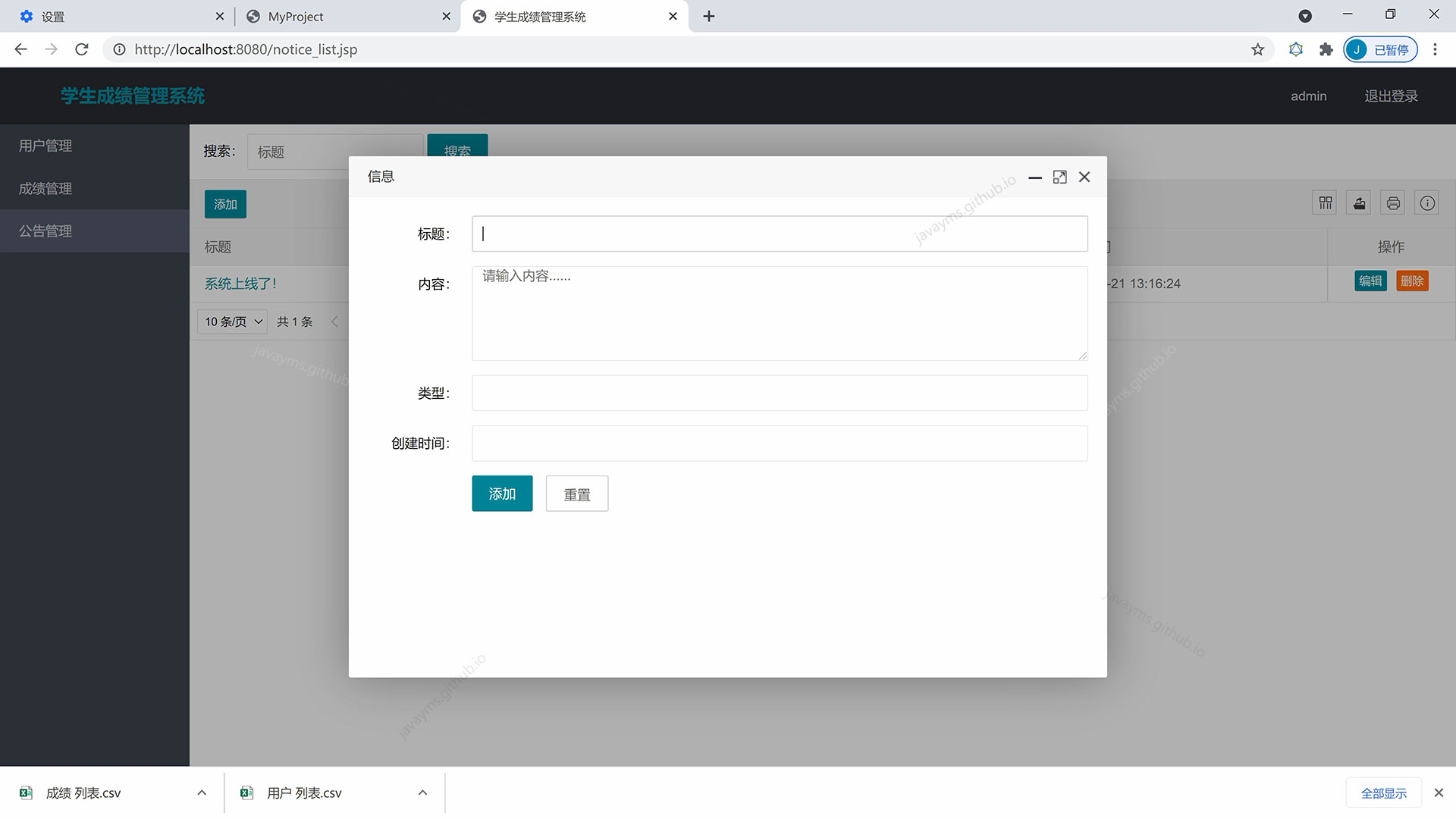The height and width of the screenshot is (819, 1456).
Task: Expand the 用户 列表.csv download chevron
Action: tap(422, 792)
